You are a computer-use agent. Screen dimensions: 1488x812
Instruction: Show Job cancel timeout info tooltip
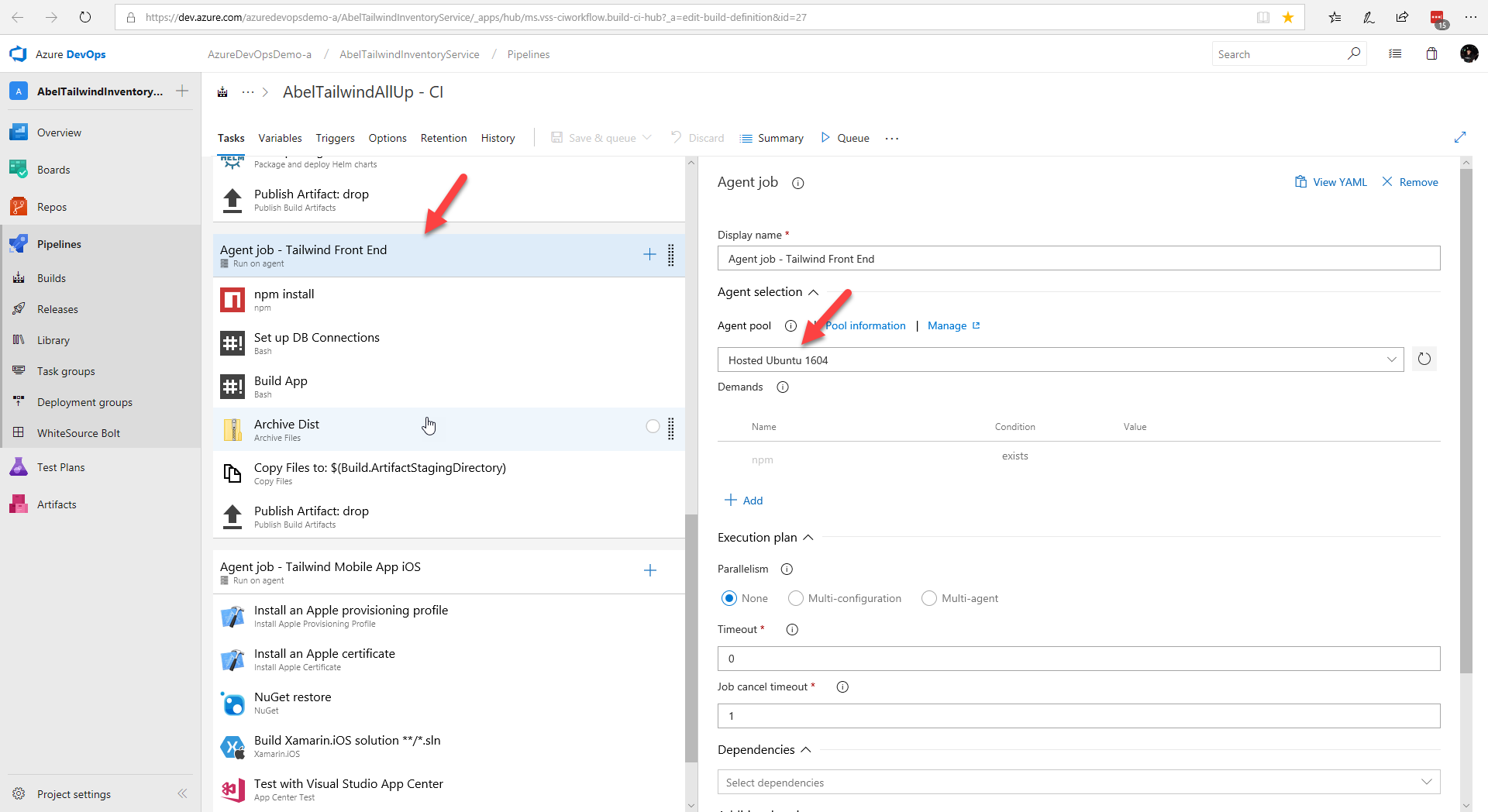click(x=842, y=686)
